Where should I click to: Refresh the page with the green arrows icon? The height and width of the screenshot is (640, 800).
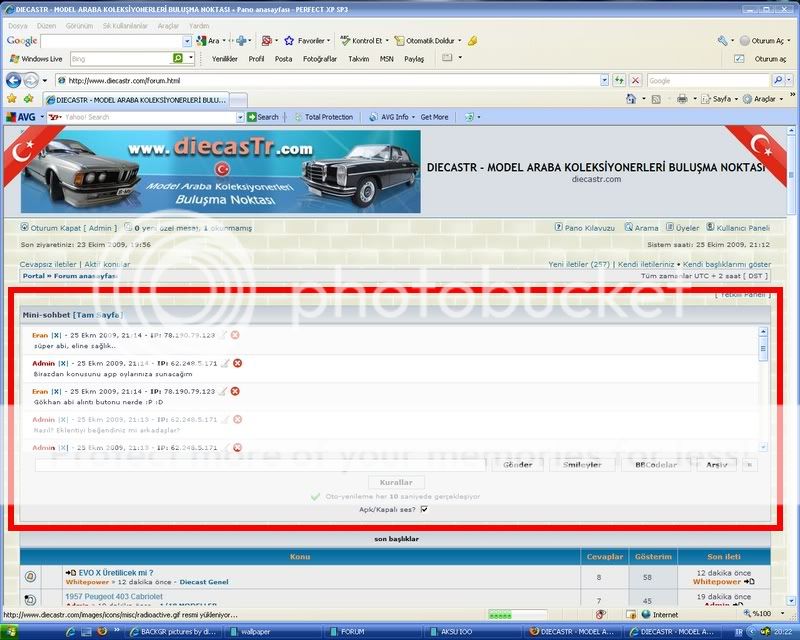619,80
